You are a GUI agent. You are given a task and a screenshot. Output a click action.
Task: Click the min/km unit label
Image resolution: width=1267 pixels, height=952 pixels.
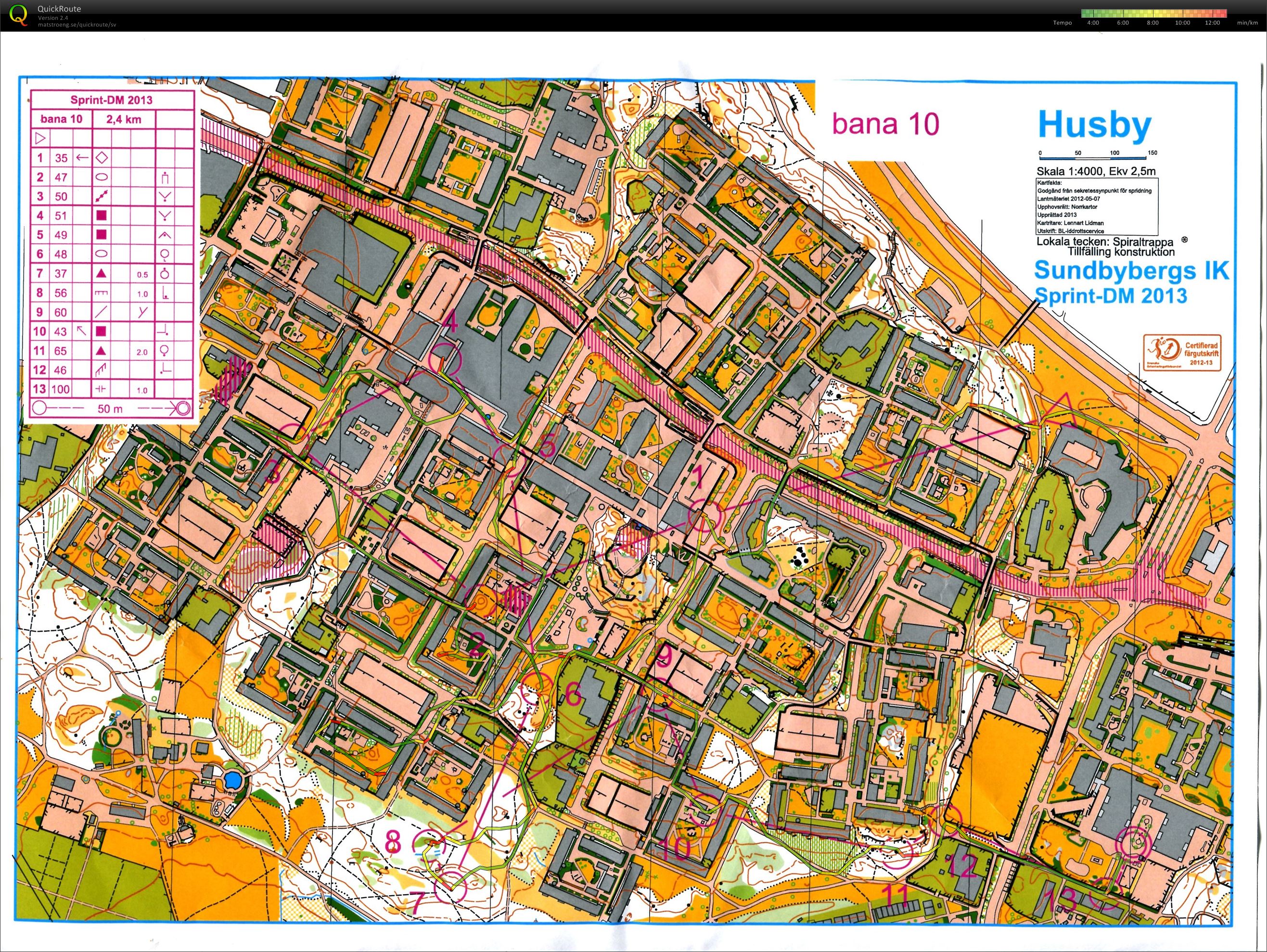tap(1247, 23)
